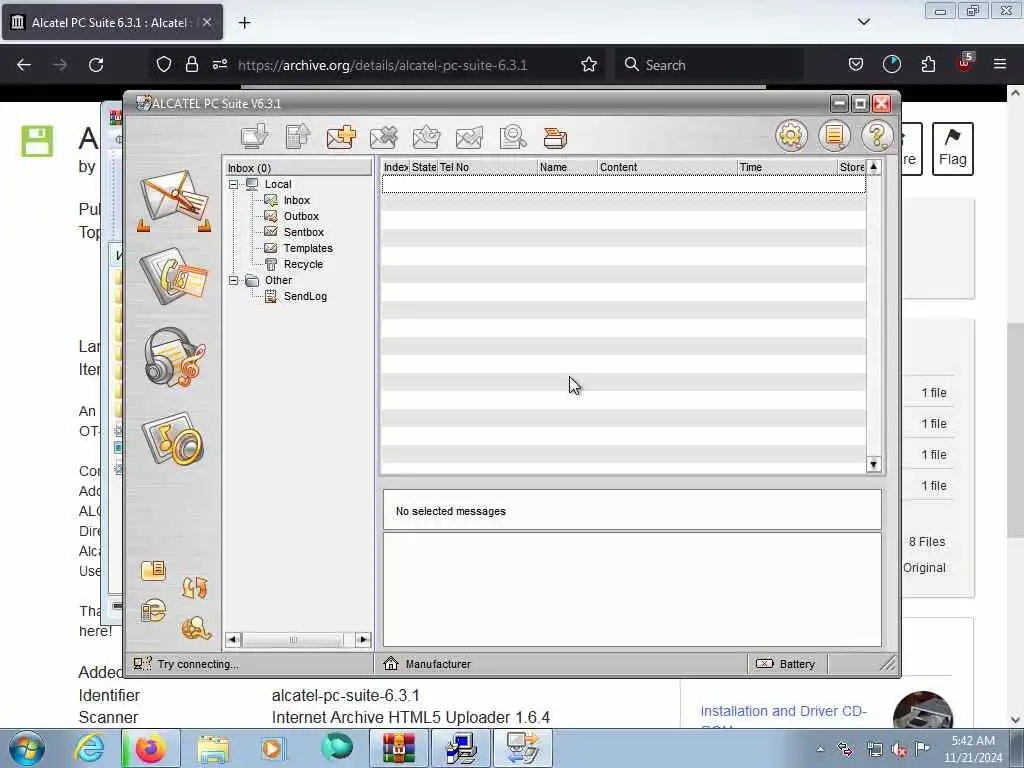Click the Manufacturer home icon
1024x768 pixels.
tap(391, 664)
